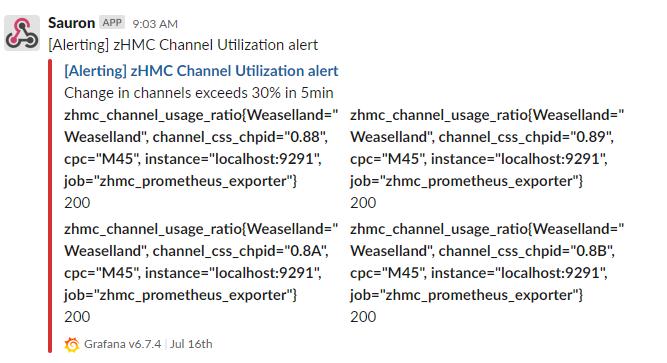The height and width of the screenshot is (363, 667).
Task: Click the Grafana v6.7.4 footer text
Action: [123, 344]
